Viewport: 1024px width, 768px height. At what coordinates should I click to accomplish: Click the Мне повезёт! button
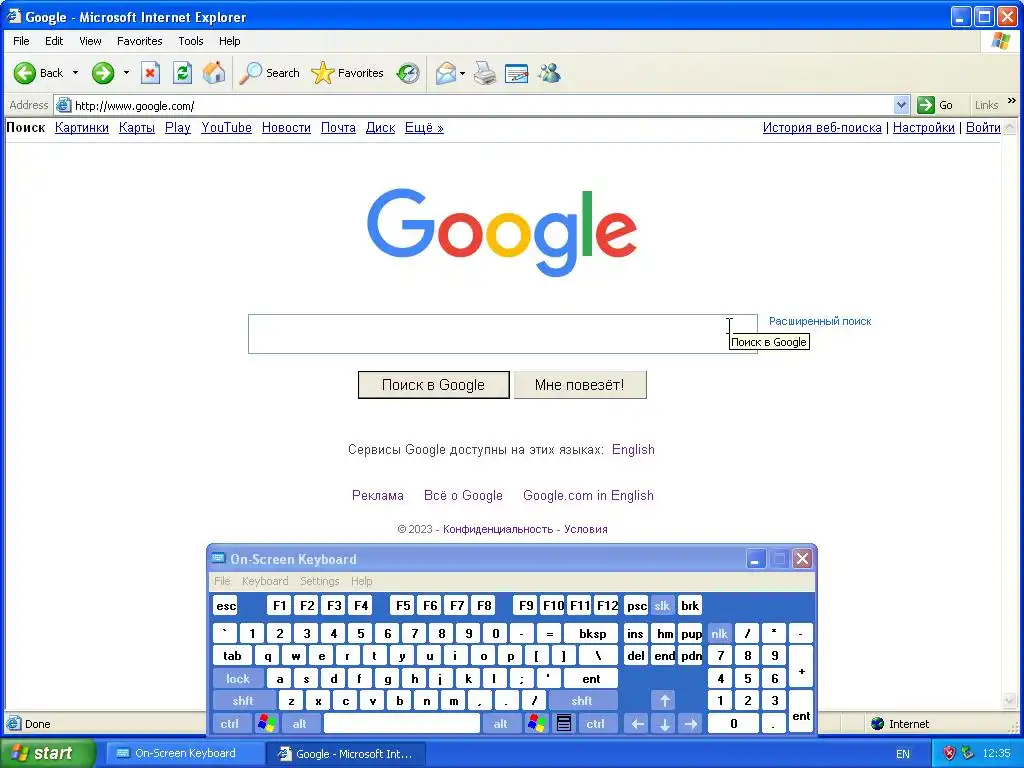pos(580,385)
